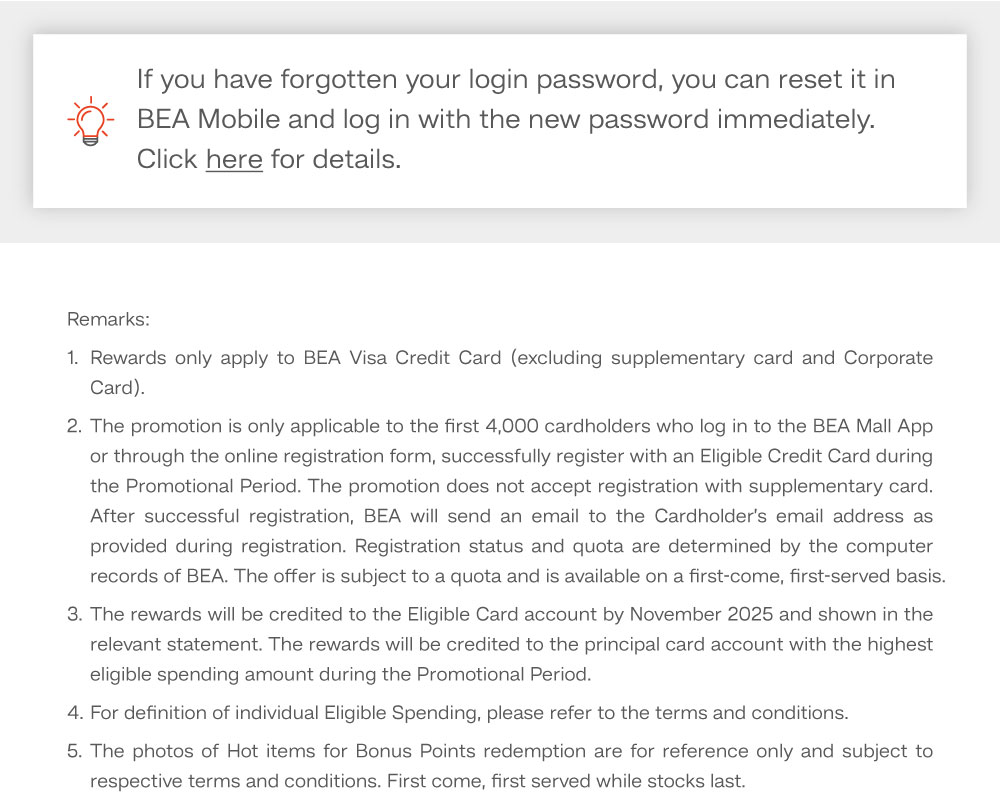This screenshot has width=1000, height=800.
Task: Click the 'Remarks:' heading
Action: coord(108,319)
